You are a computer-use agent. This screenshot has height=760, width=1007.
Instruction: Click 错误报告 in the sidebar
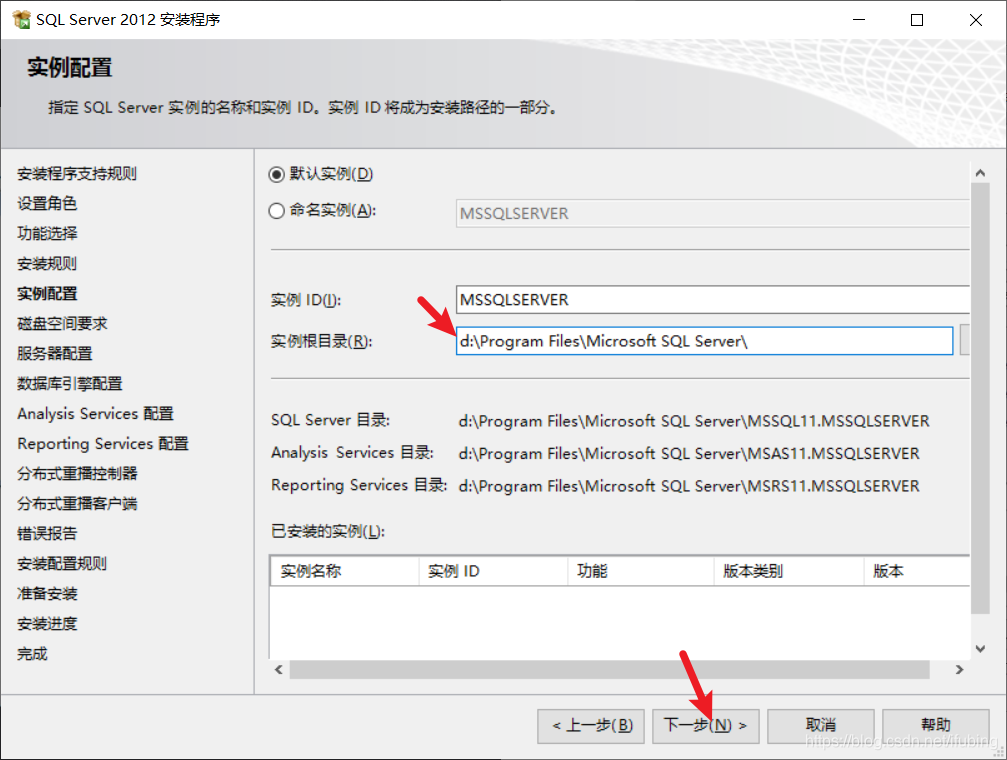click(47, 533)
